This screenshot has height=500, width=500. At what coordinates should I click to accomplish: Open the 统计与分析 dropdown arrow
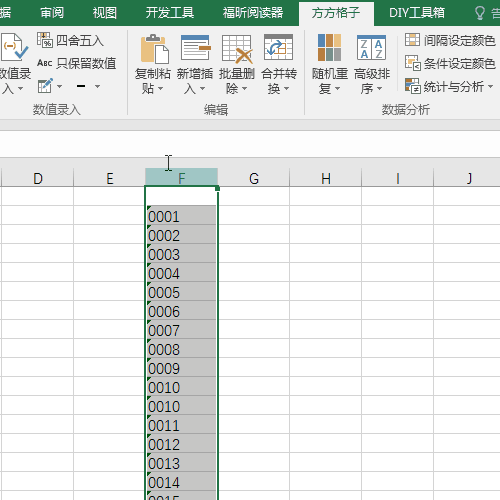[x=490, y=86]
